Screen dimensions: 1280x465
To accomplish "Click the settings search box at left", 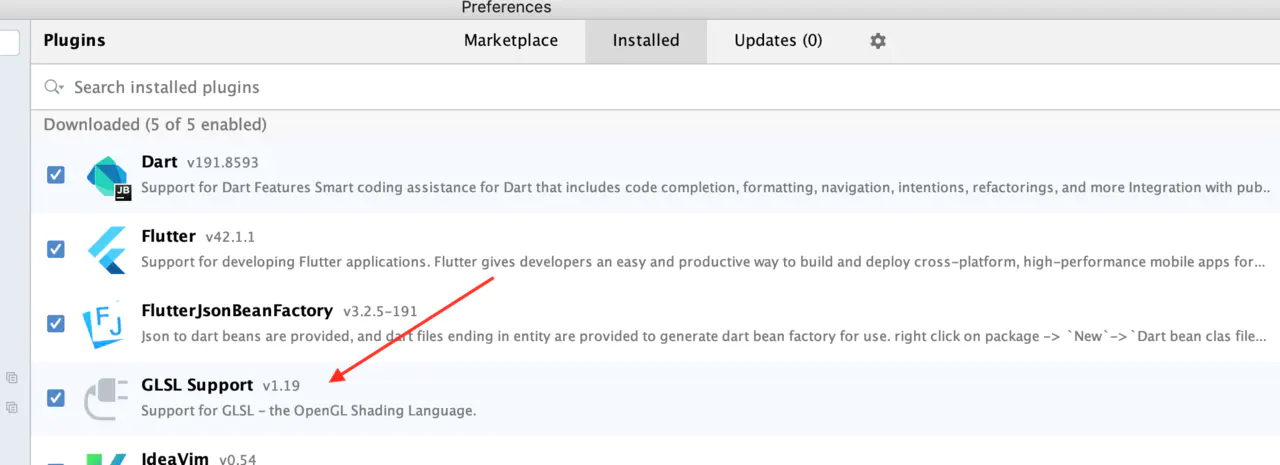I will pyautogui.click(x=10, y=42).
